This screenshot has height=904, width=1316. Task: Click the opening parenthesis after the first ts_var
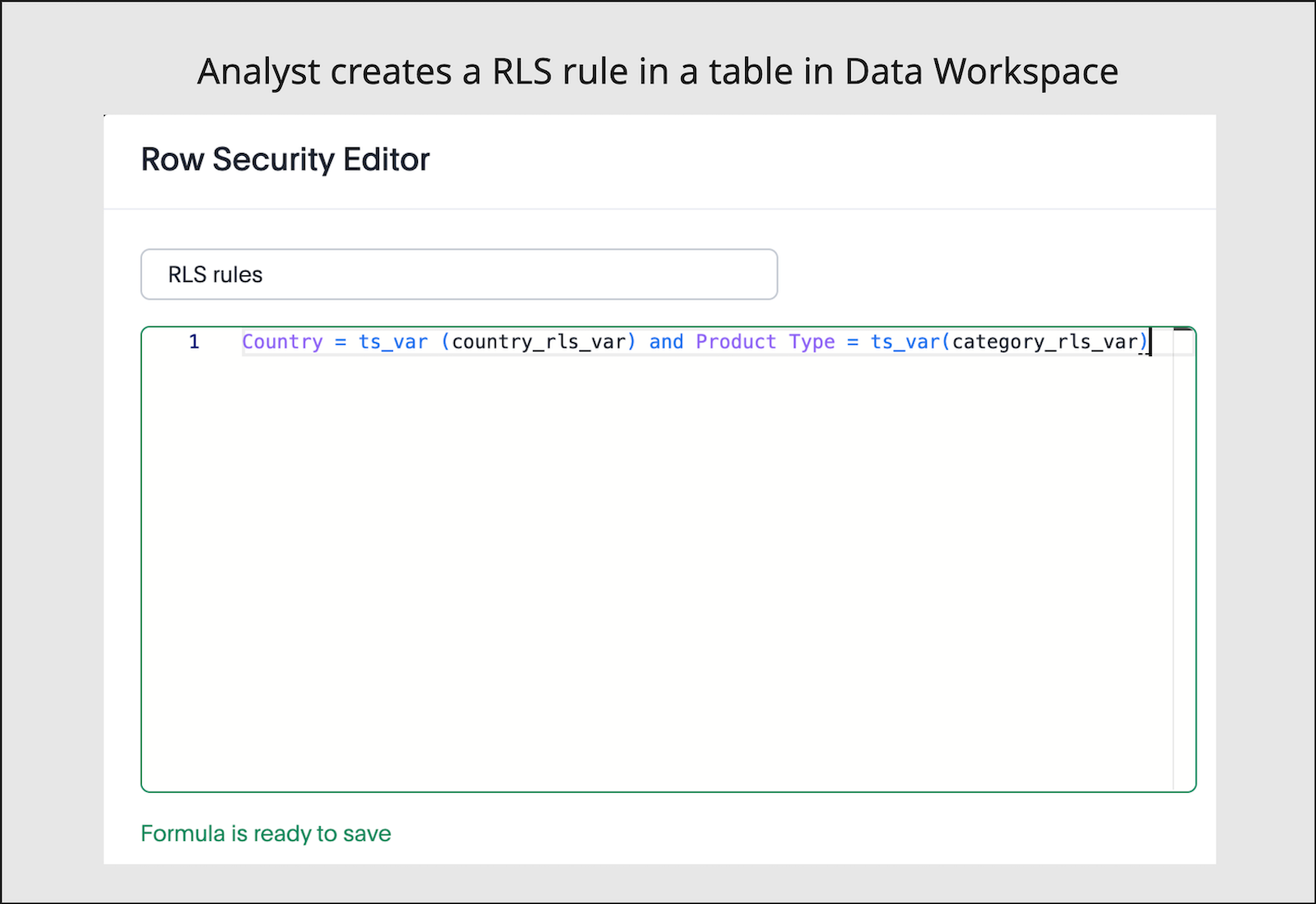pos(444,341)
